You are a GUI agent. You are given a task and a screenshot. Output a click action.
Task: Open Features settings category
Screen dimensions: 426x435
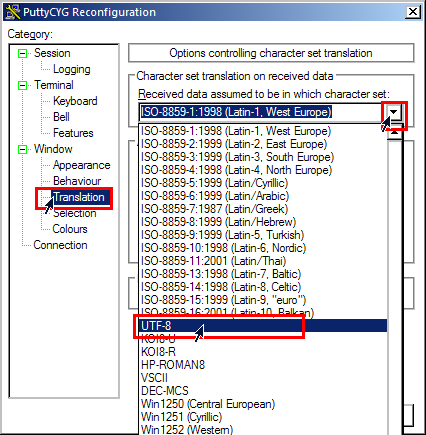[73, 133]
